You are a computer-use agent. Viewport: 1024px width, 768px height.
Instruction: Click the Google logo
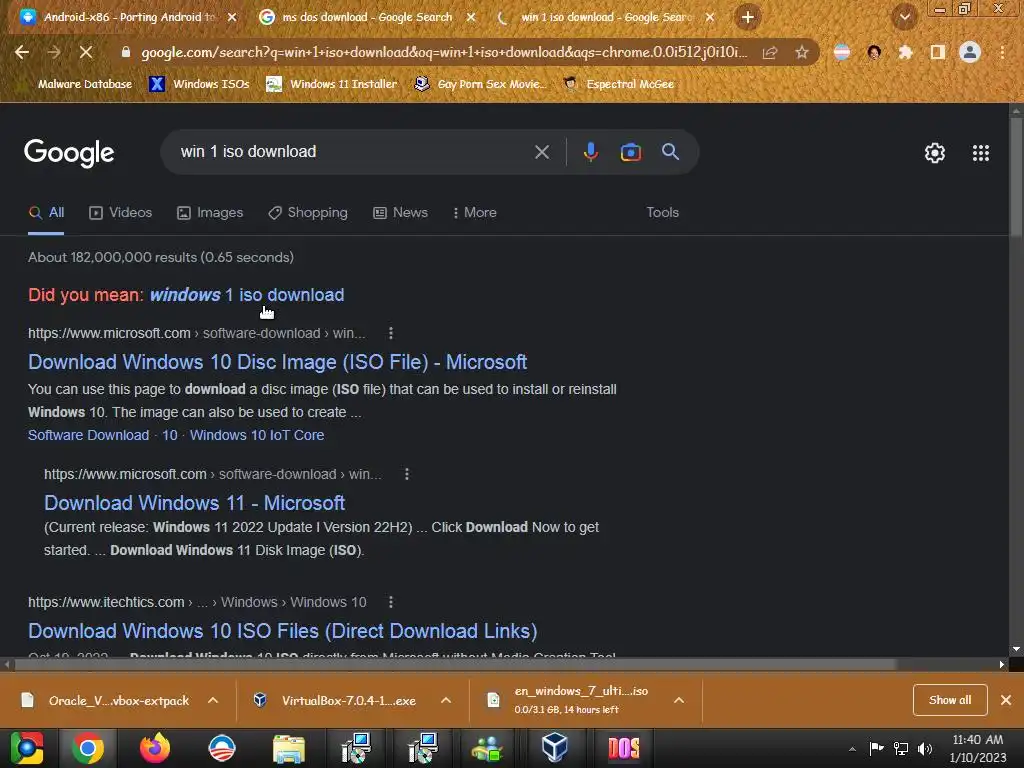[69, 153]
